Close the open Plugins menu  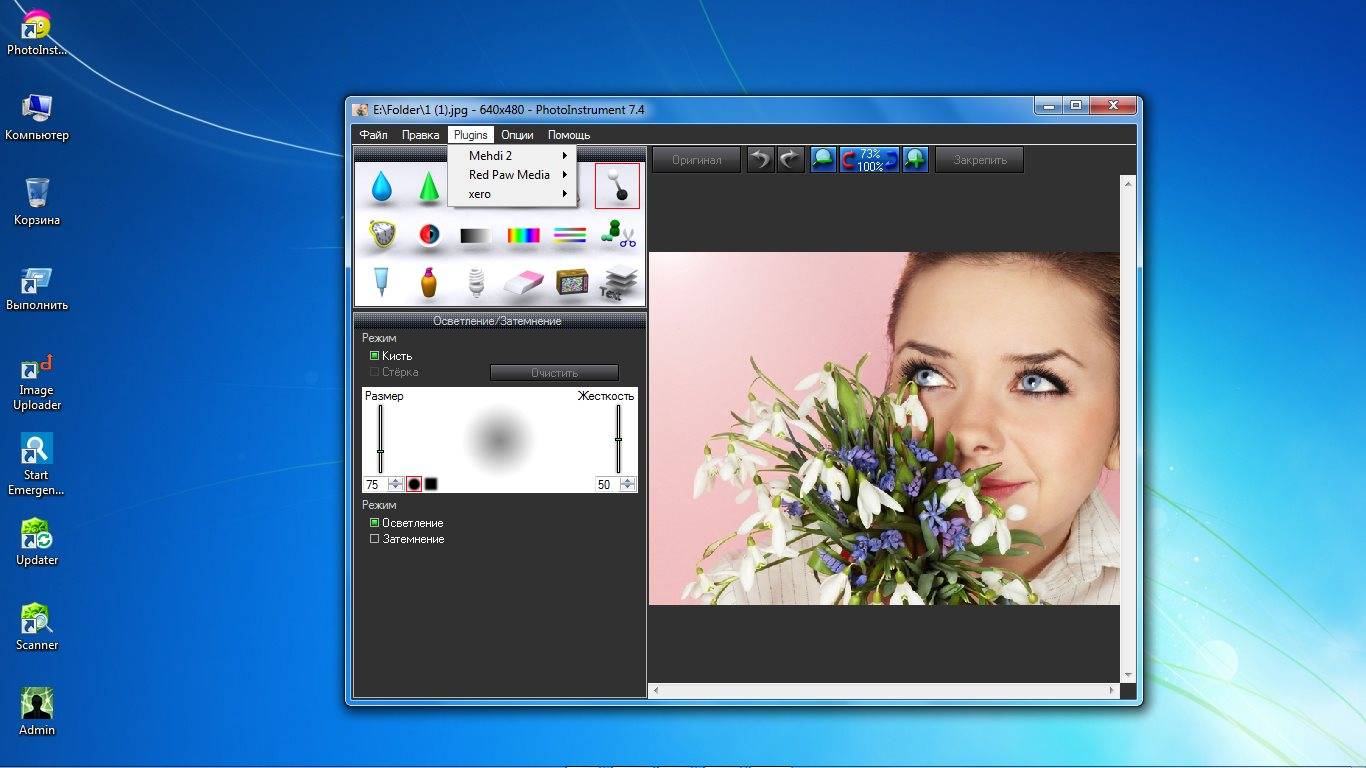point(470,134)
